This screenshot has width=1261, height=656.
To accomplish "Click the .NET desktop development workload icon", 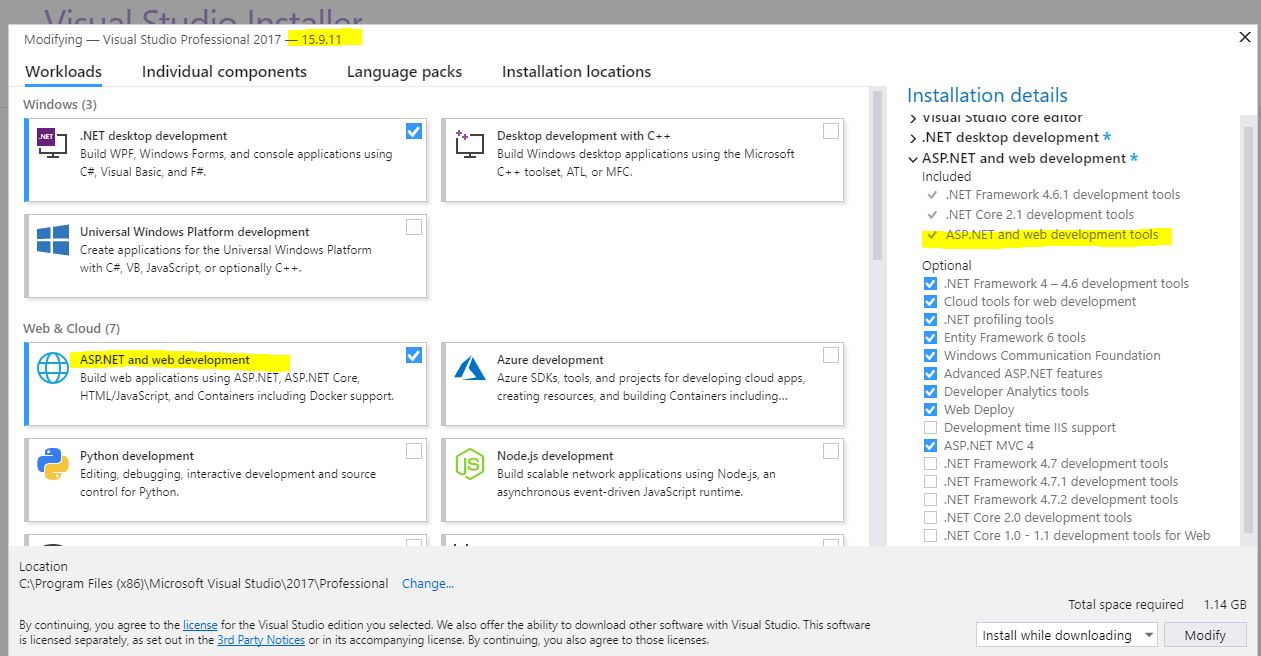I will coord(52,144).
